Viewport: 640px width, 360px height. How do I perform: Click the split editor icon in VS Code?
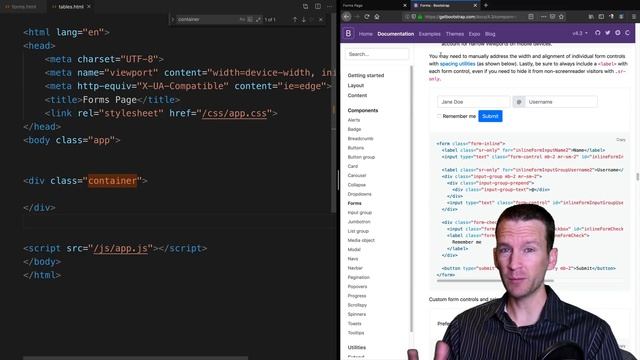click(x=318, y=6)
